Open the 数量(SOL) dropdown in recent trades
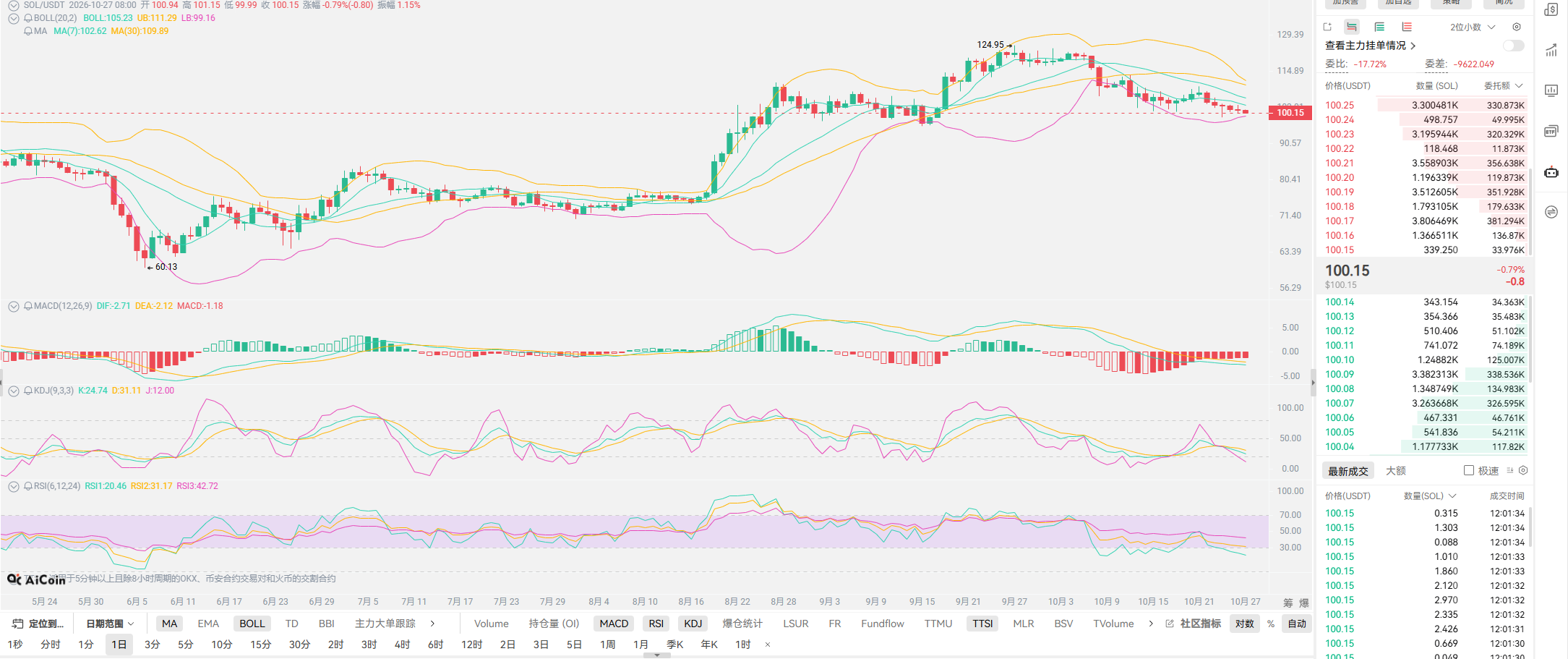 pyautogui.click(x=1429, y=496)
